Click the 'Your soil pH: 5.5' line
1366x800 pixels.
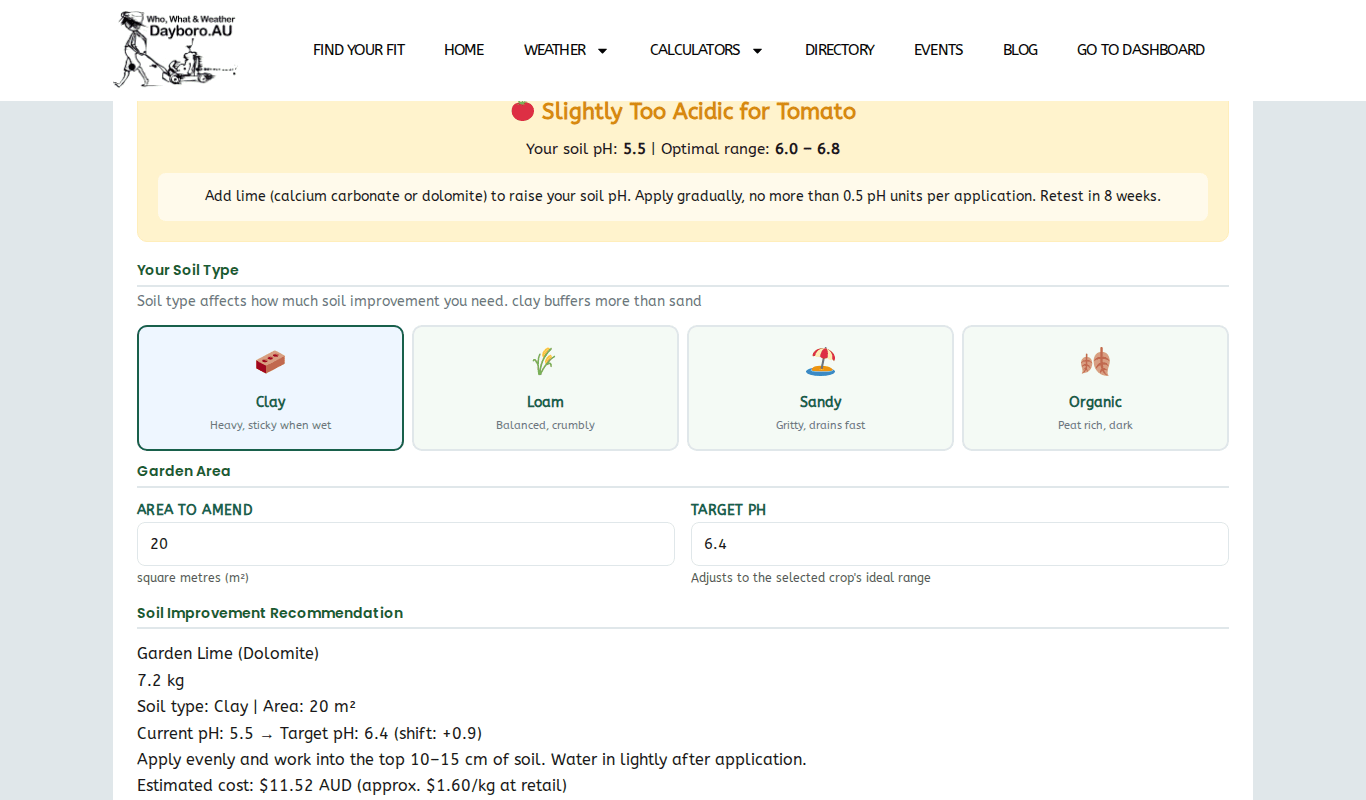point(683,149)
